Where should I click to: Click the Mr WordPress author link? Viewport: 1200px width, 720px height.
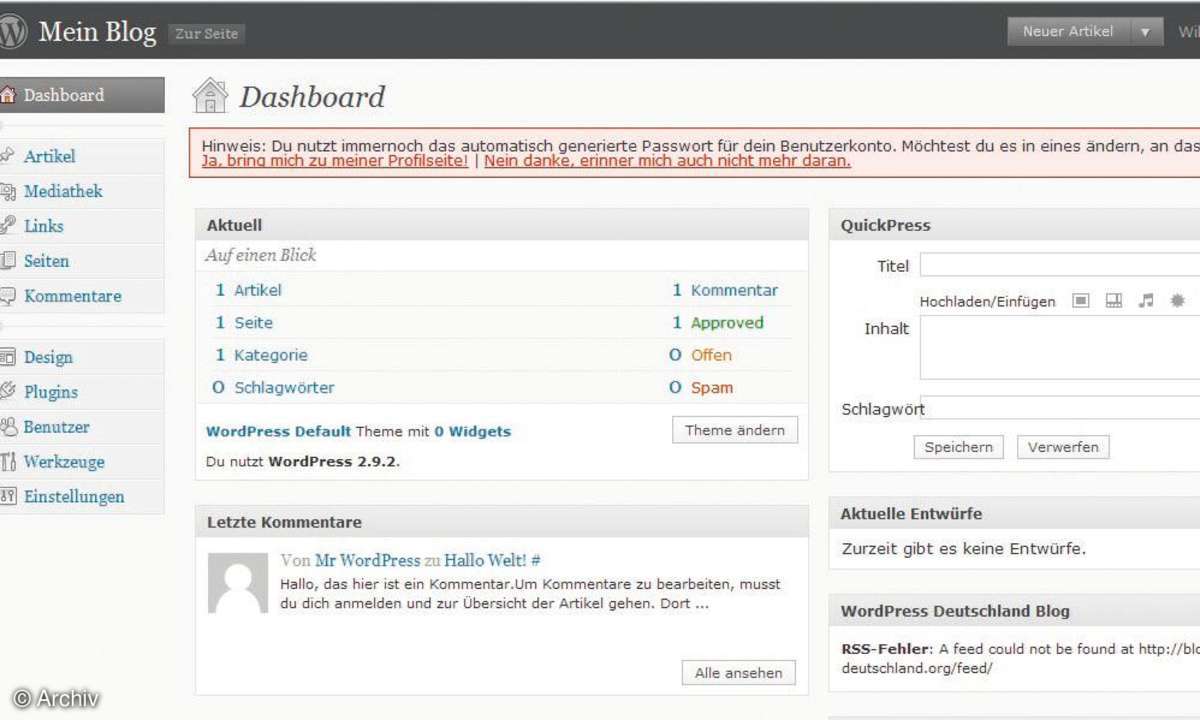tap(367, 561)
